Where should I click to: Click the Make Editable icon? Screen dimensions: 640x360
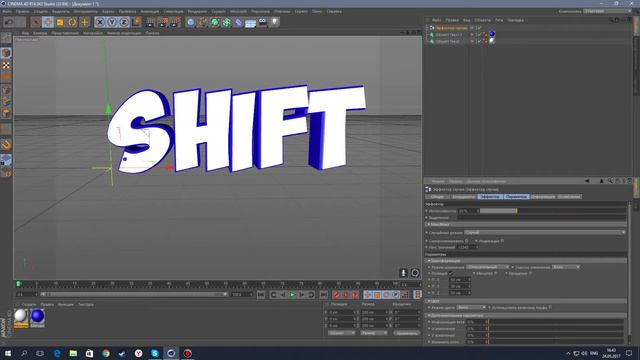(6, 38)
